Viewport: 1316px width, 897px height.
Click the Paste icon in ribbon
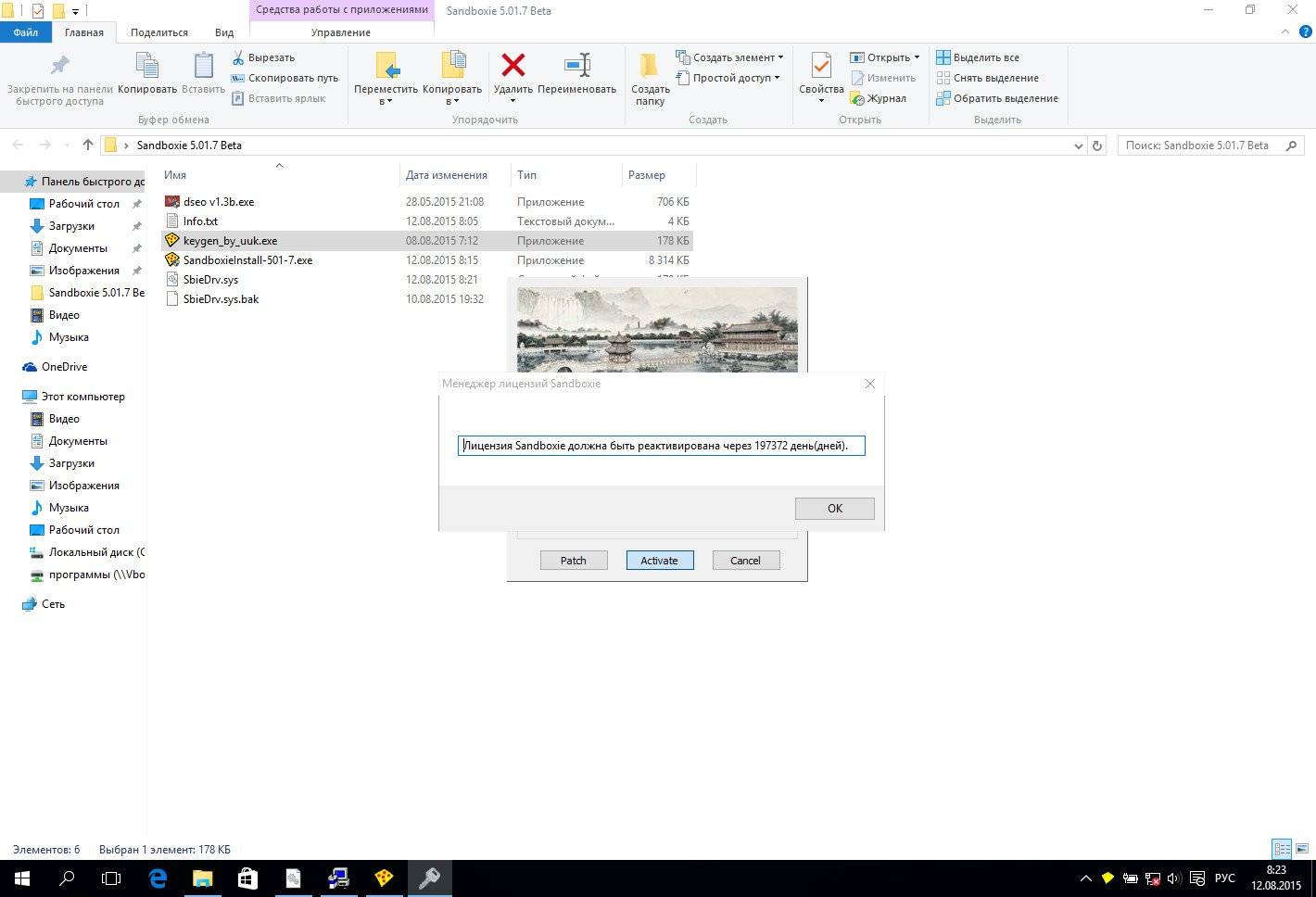coord(203,66)
